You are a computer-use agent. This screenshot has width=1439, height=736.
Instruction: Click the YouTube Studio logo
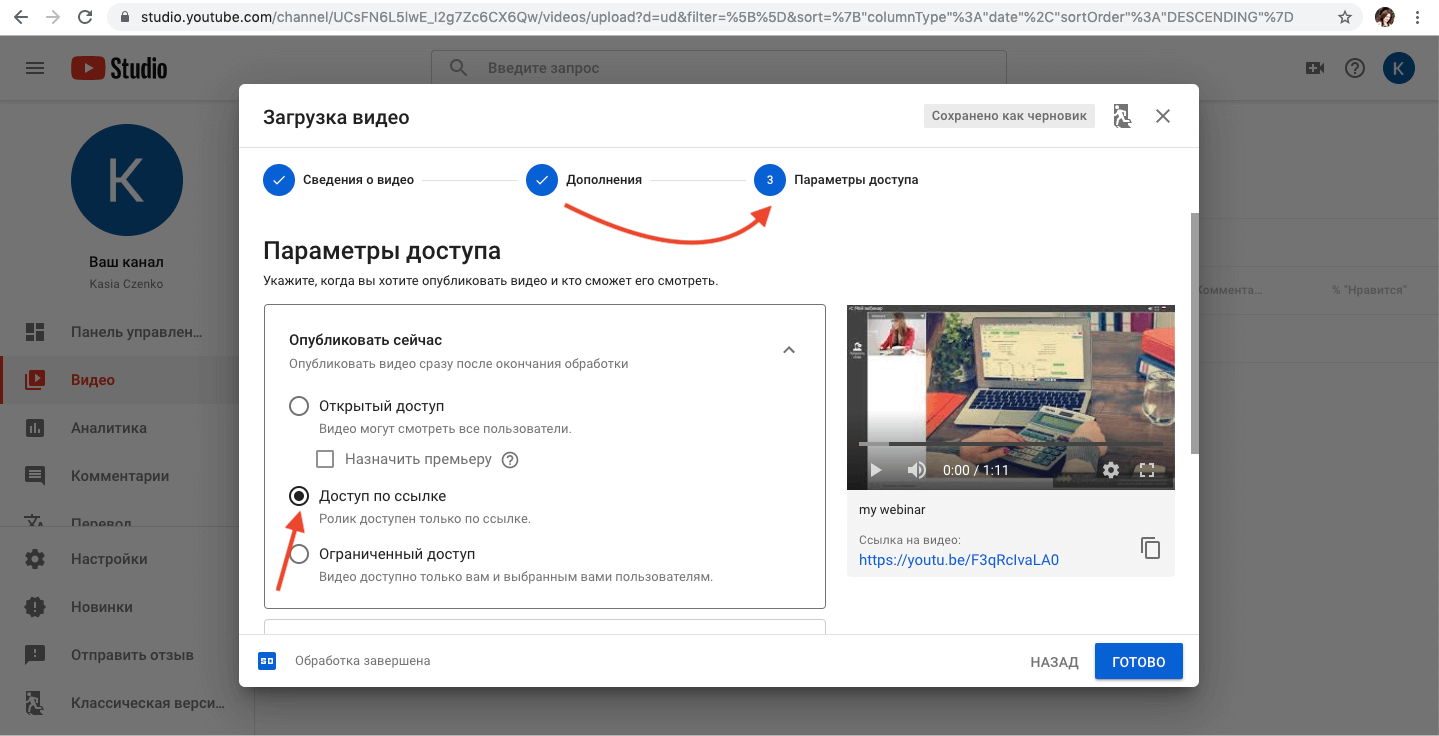click(117, 67)
